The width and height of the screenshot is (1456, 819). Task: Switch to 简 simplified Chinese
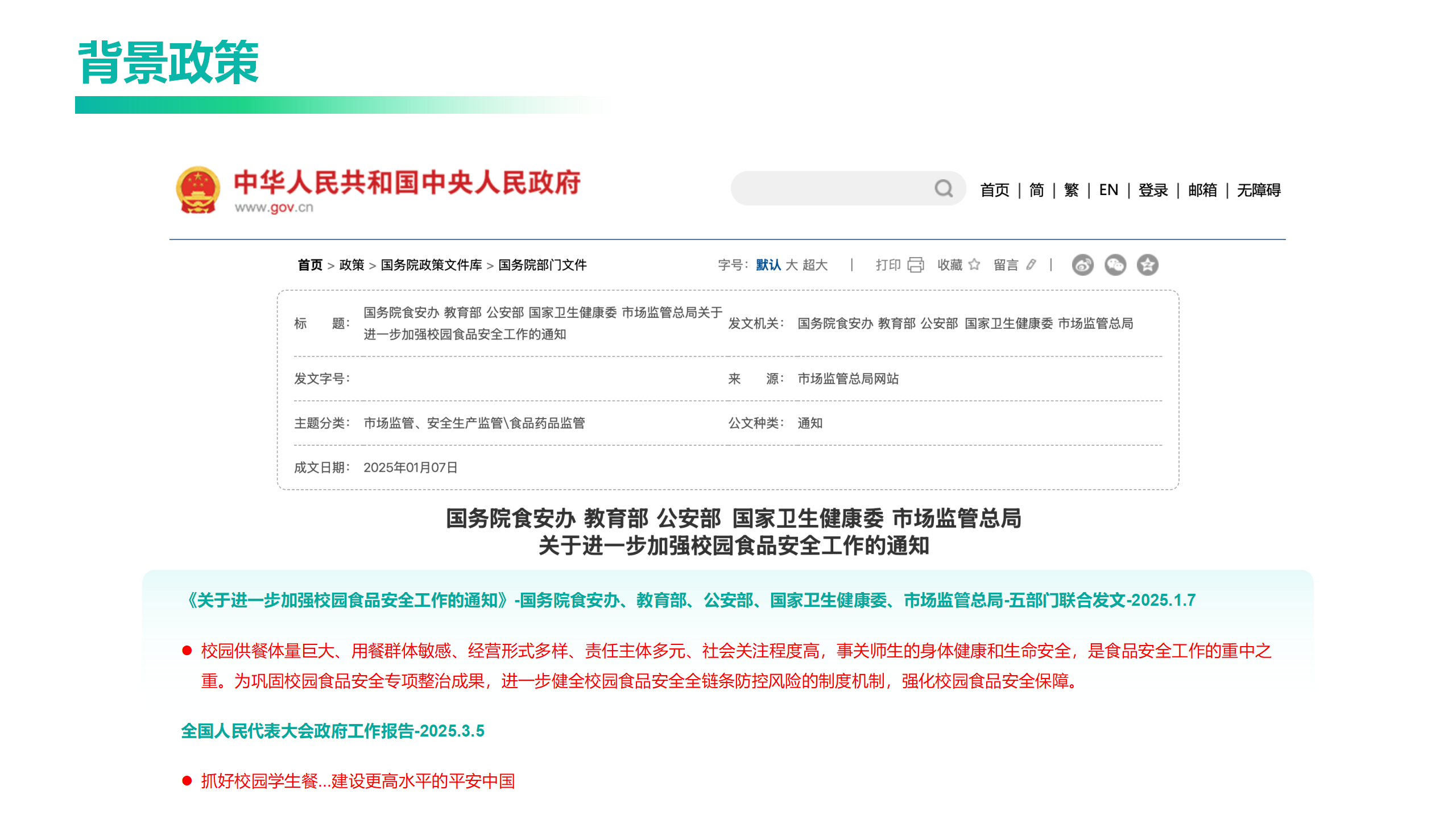pyautogui.click(x=1036, y=190)
